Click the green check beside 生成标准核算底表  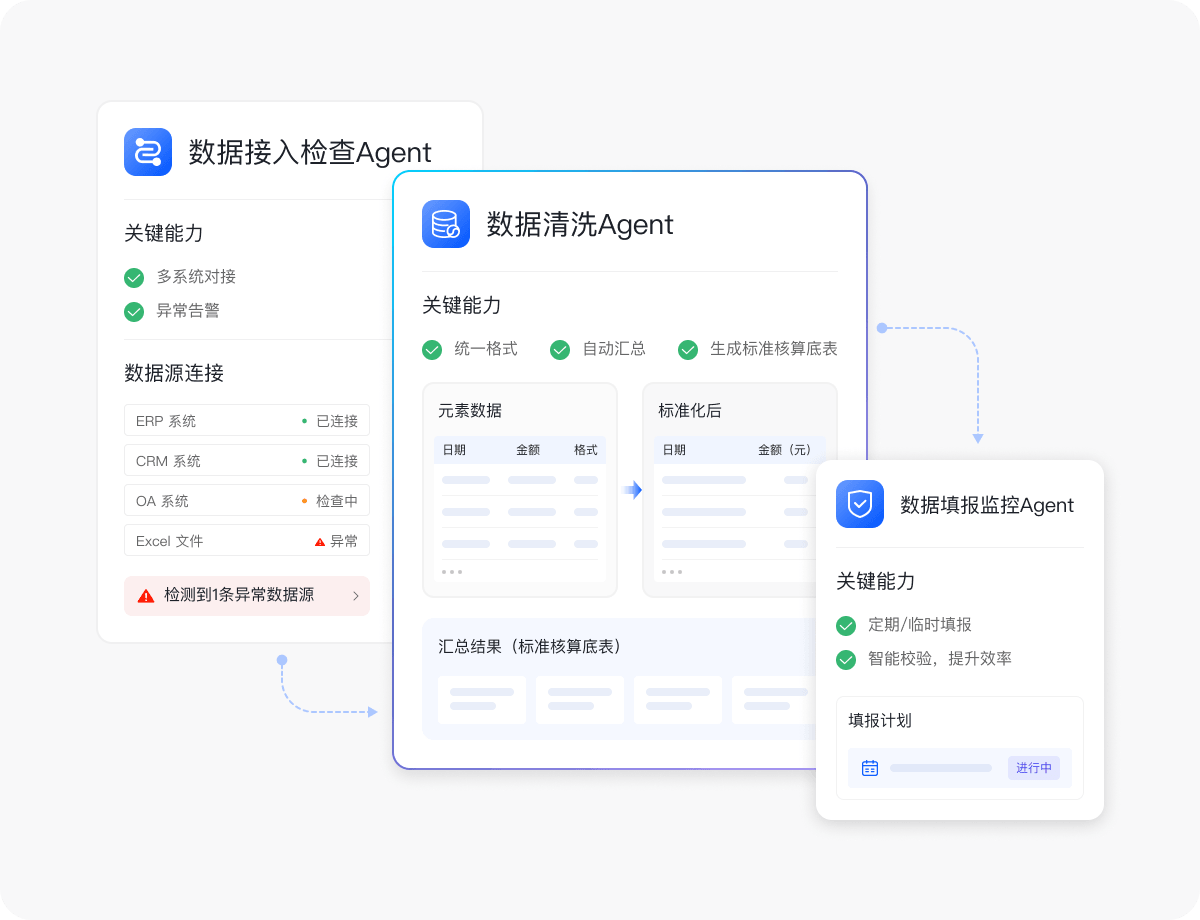coord(688,349)
